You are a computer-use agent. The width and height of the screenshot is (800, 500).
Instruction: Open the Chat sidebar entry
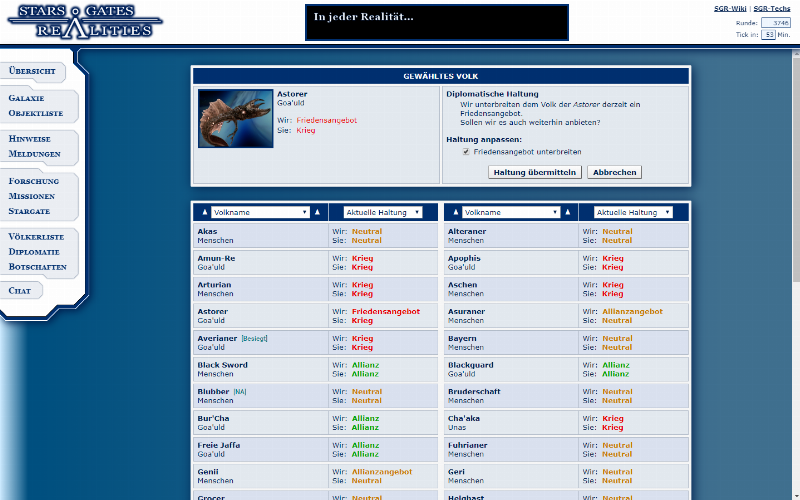point(20,290)
